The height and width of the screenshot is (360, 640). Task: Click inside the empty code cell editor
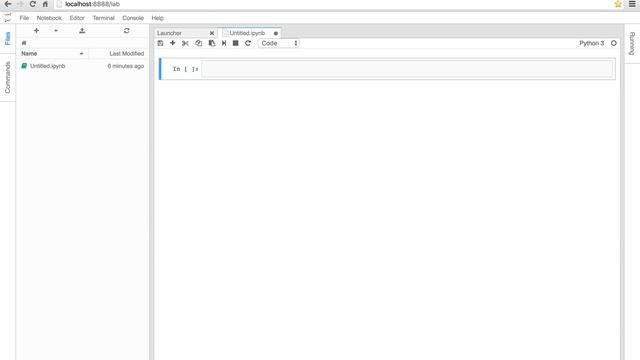point(407,69)
